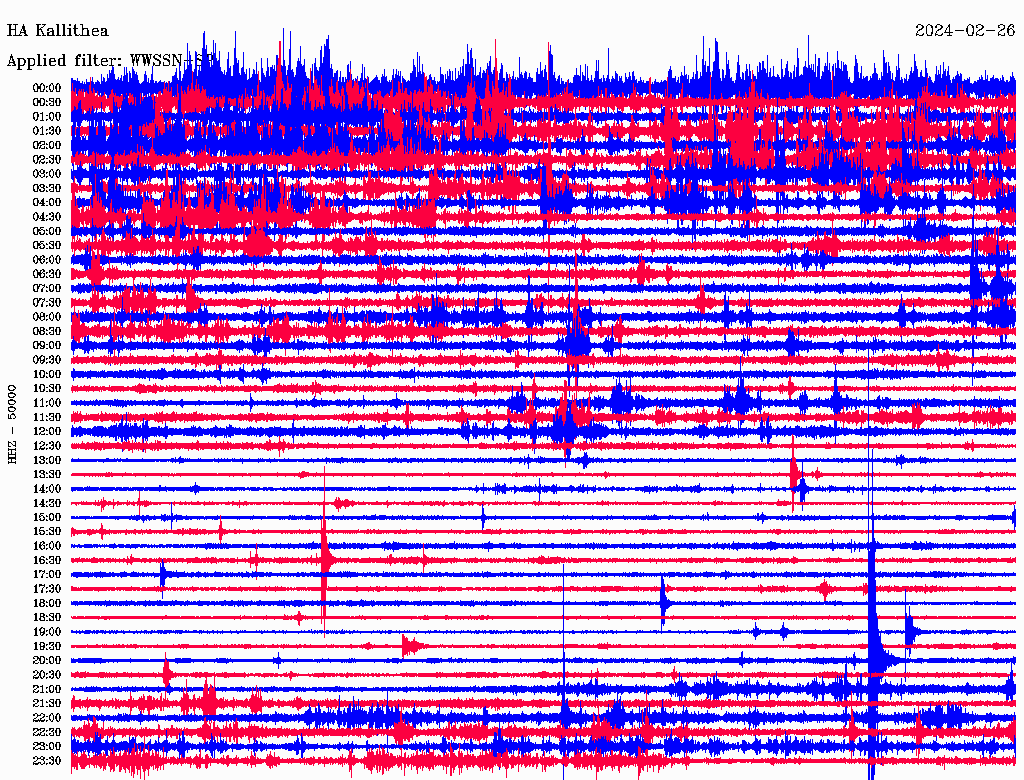Select the 07:30 time label
The width and height of the screenshot is (1024, 780).
(47, 302)
